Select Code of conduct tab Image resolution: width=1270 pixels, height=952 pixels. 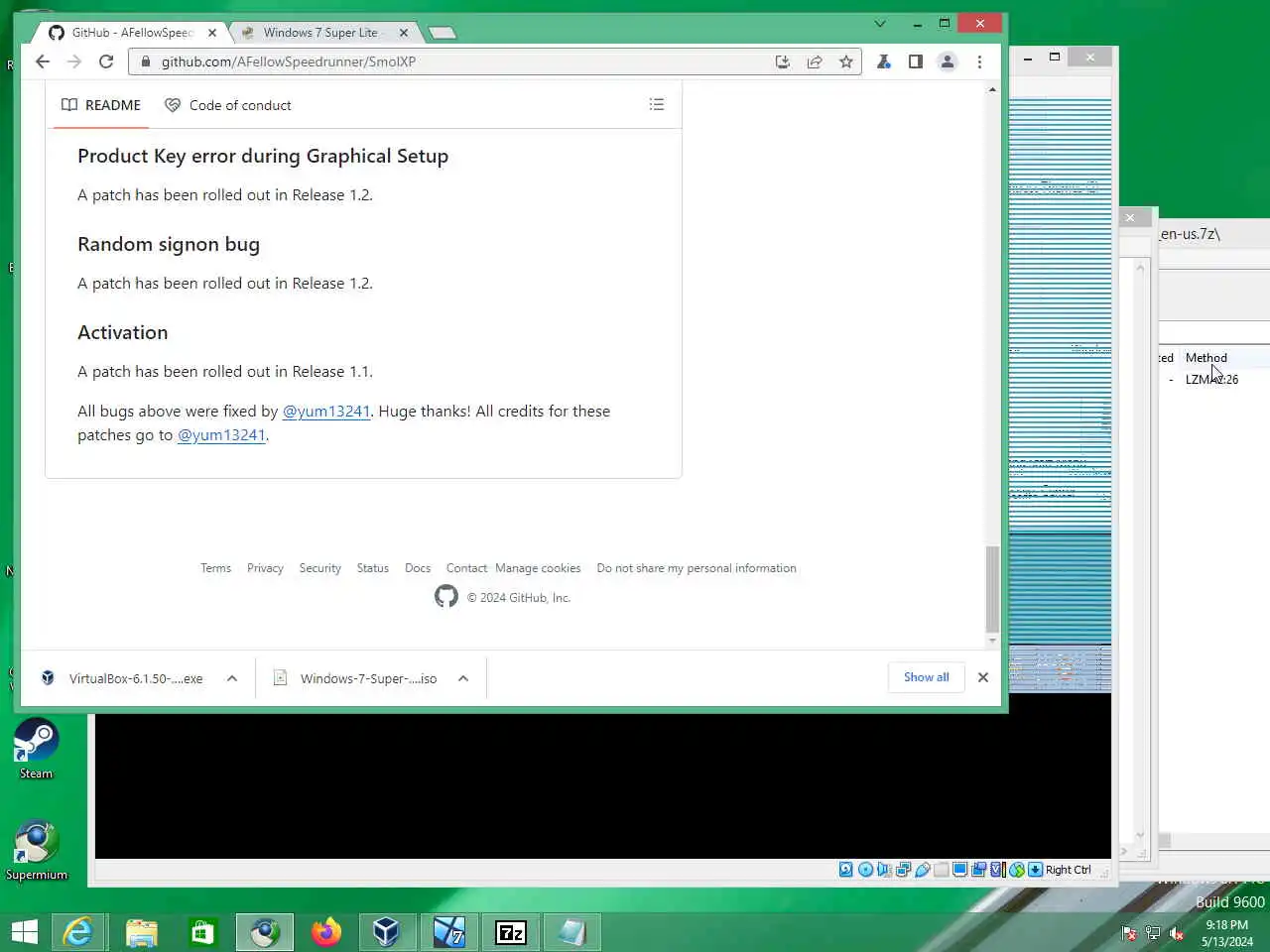pos(228,105)
